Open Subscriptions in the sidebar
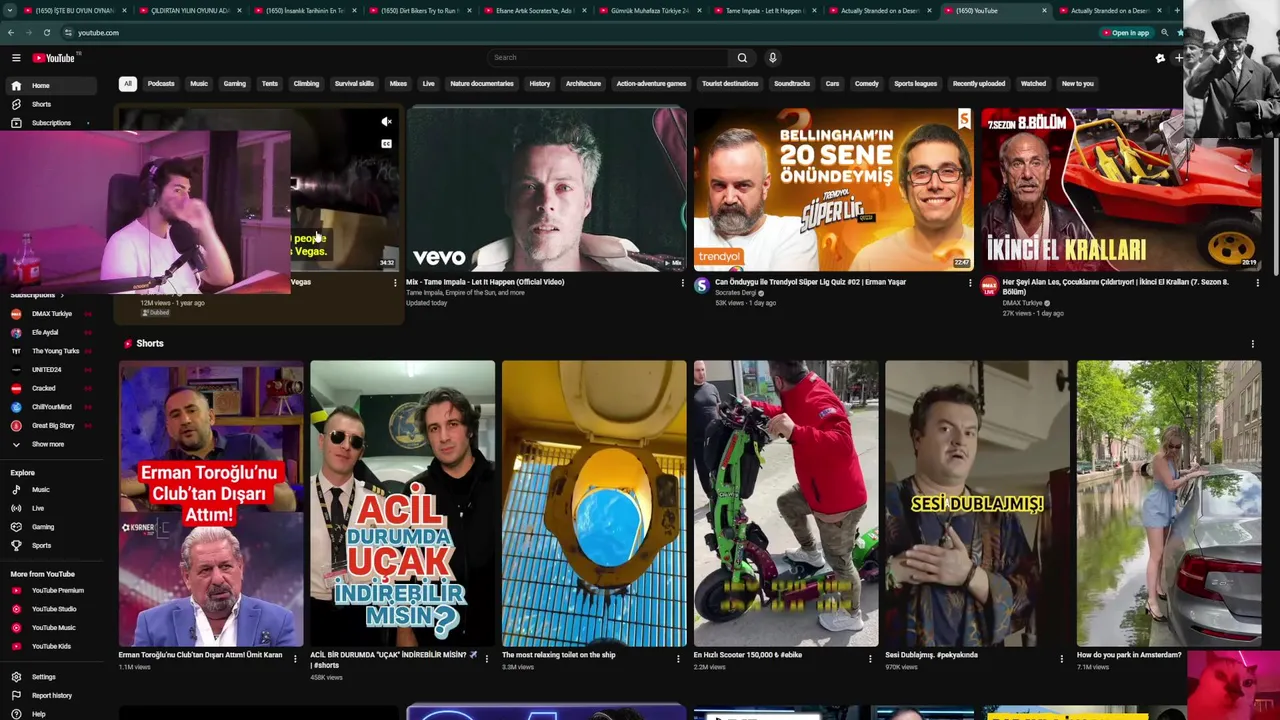This screenshot has height=720, width=1280. click(50, 123)
